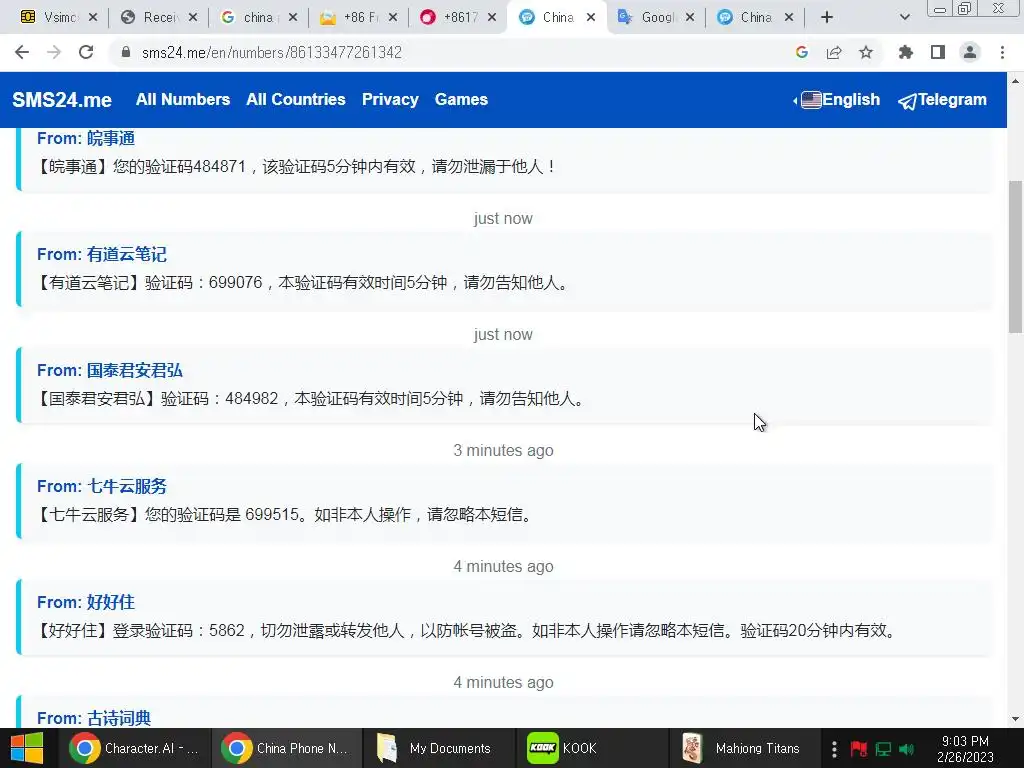The height and width of the screenshot is (768, 1024).
Task: Open Mahjong Titans from taskbar
Action: [743, 748]
